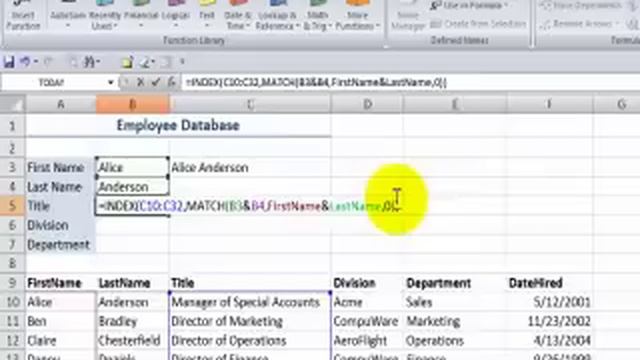Select column B header
This screenshot has height=360, width=640.
coord(133,104)
